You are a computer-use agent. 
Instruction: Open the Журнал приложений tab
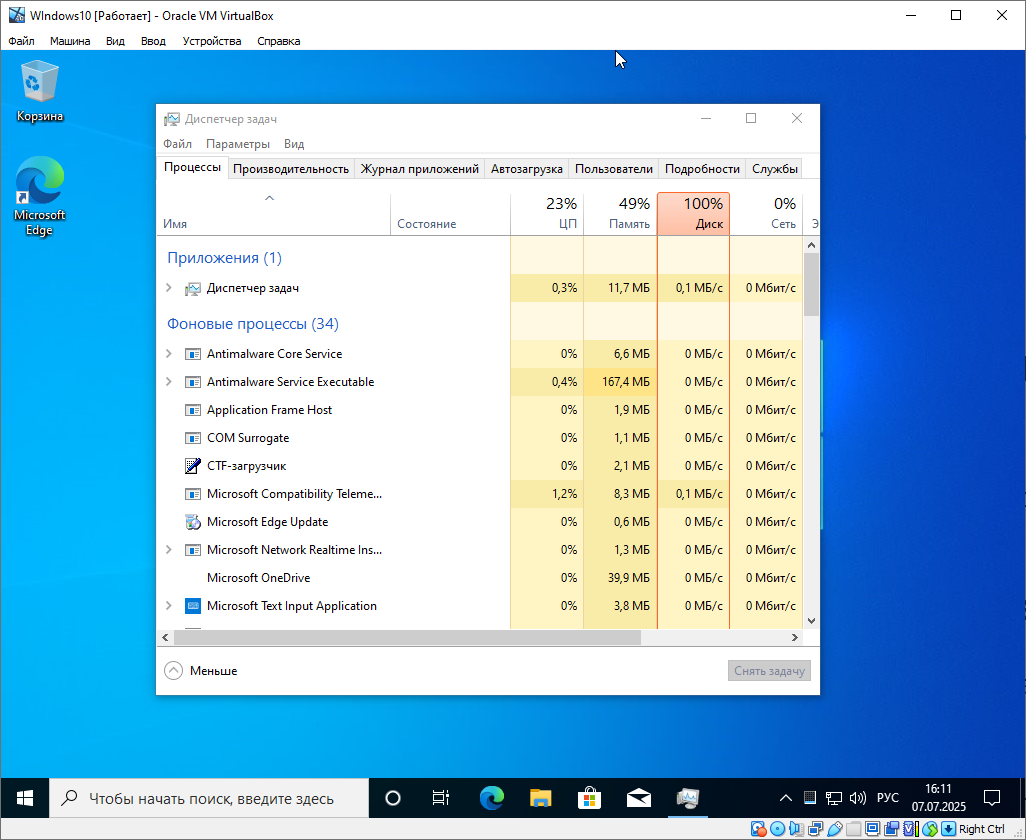[419, 169]
